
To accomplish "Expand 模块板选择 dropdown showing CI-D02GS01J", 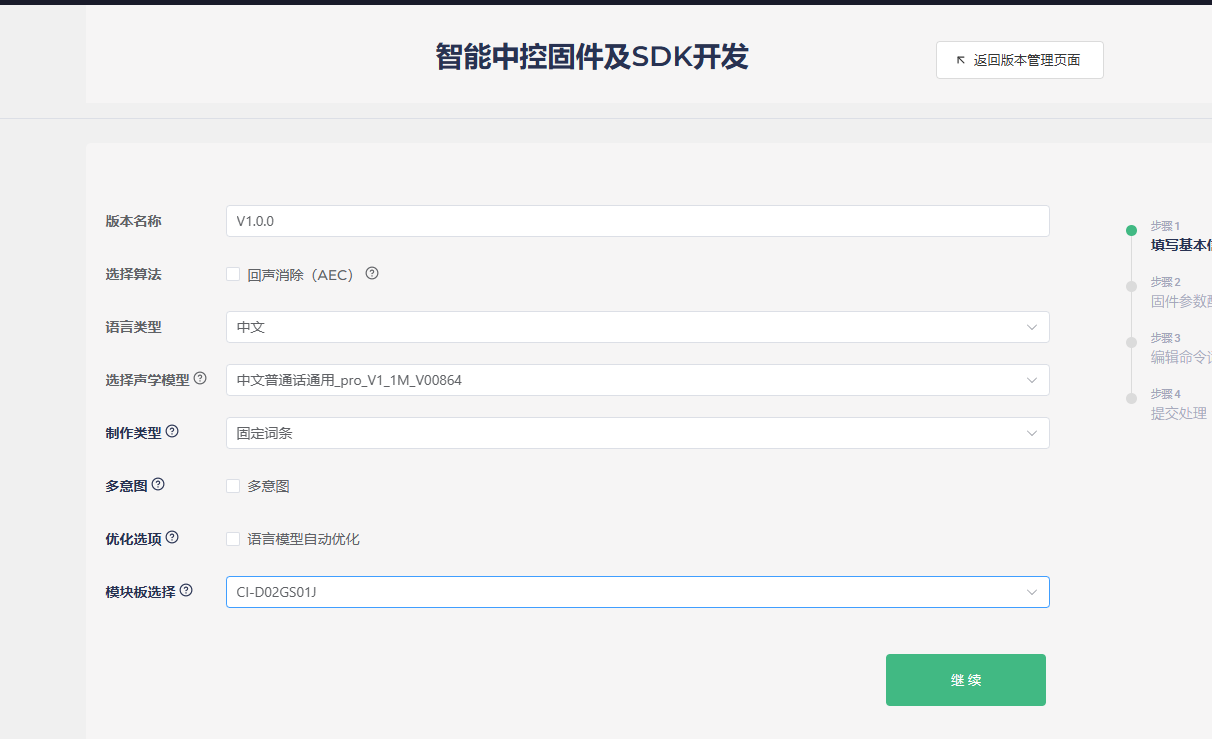I will [x=637, y=592].
